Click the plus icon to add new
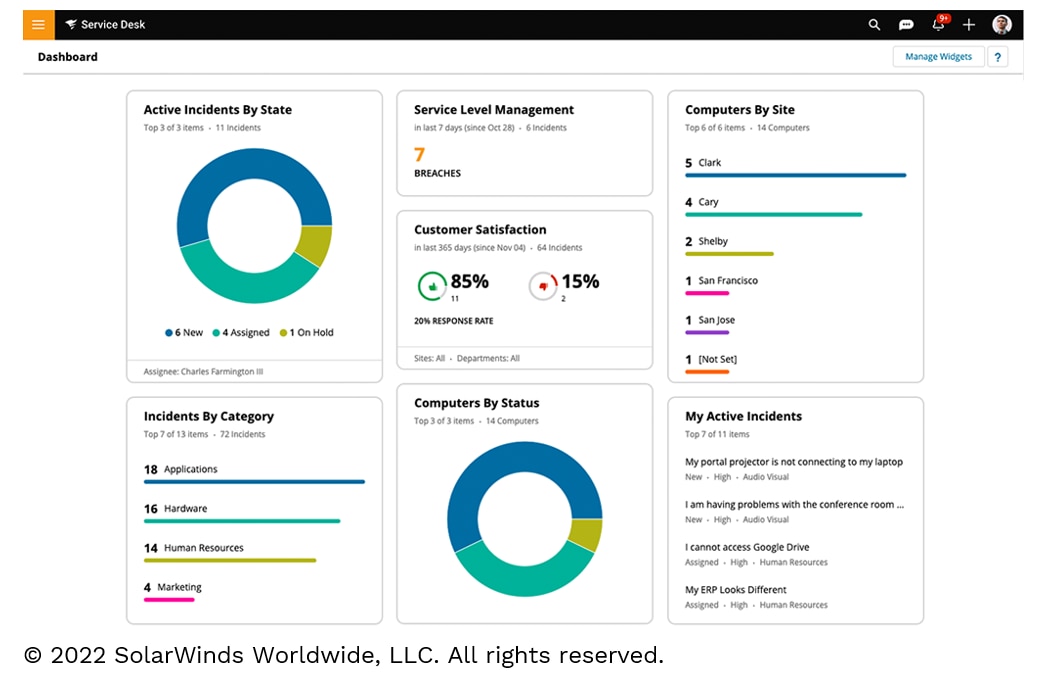Image resolution: width=1061 pixels, height=680 pixels. [969, 25]
